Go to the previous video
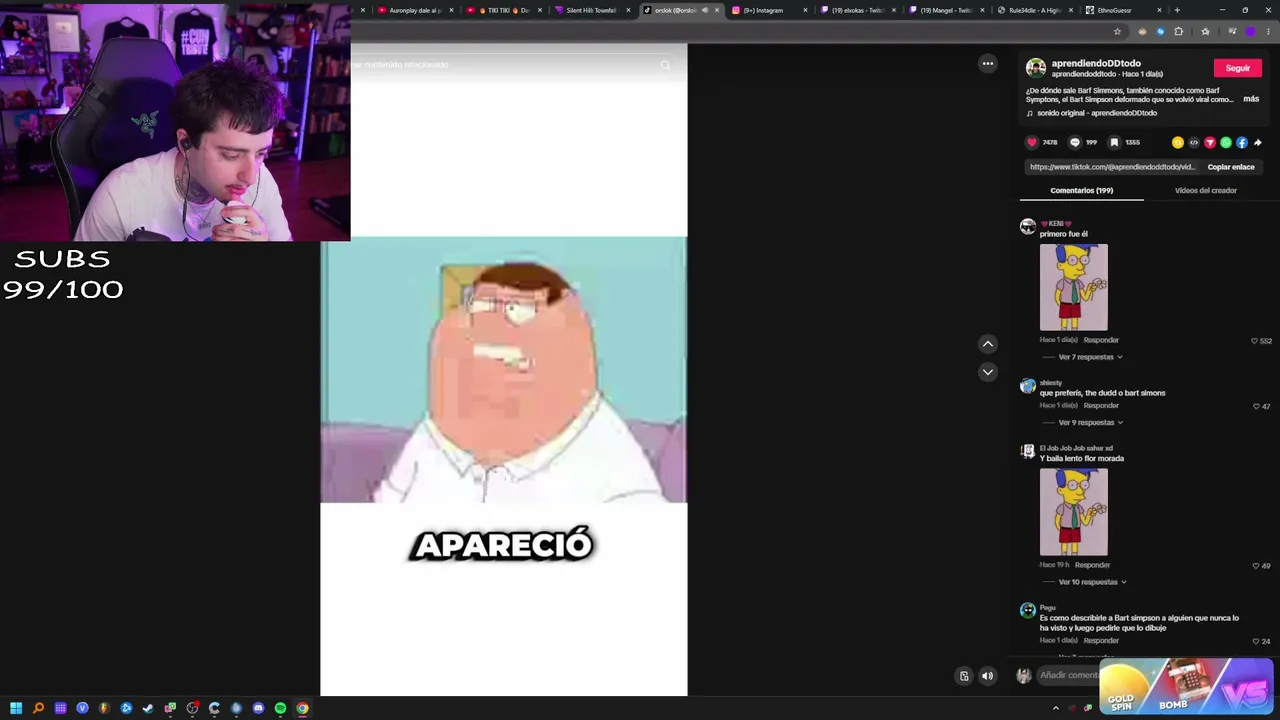Image resolution: width=1280 pixels, height=720 pixels. [988, 344]
